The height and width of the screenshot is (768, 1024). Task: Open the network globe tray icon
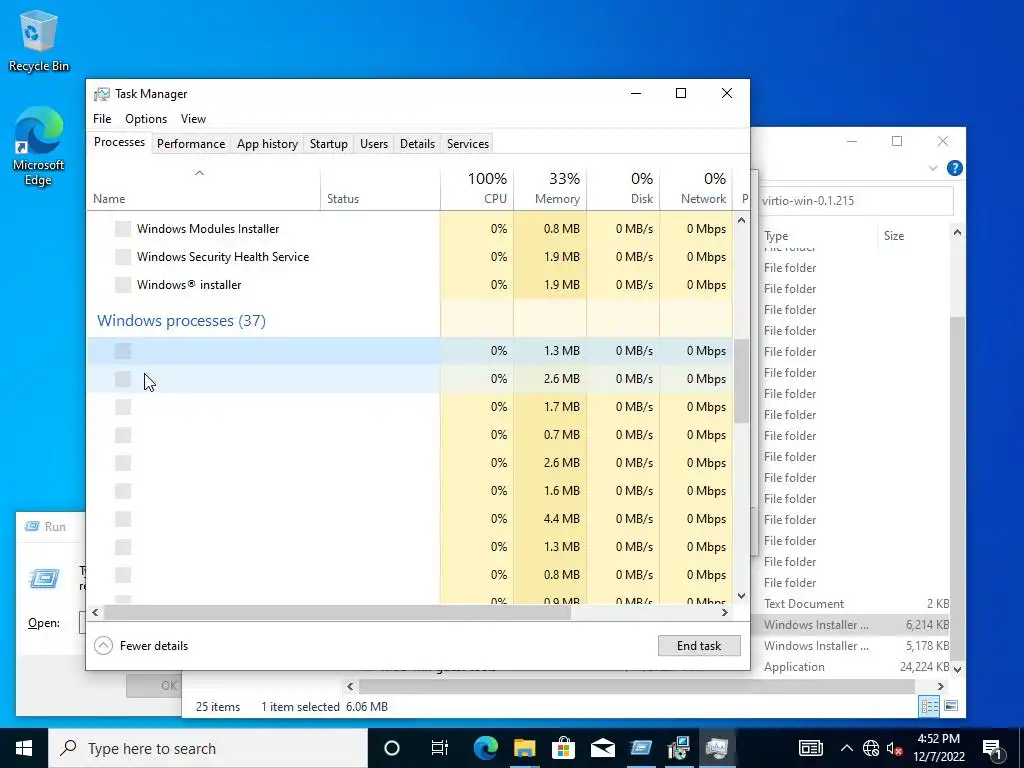click(x=871, y=748)
